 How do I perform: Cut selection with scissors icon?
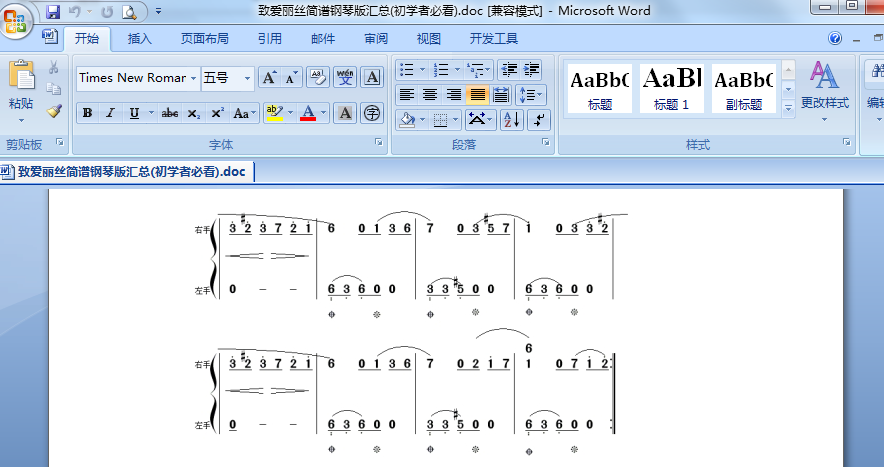pos(54,68)
